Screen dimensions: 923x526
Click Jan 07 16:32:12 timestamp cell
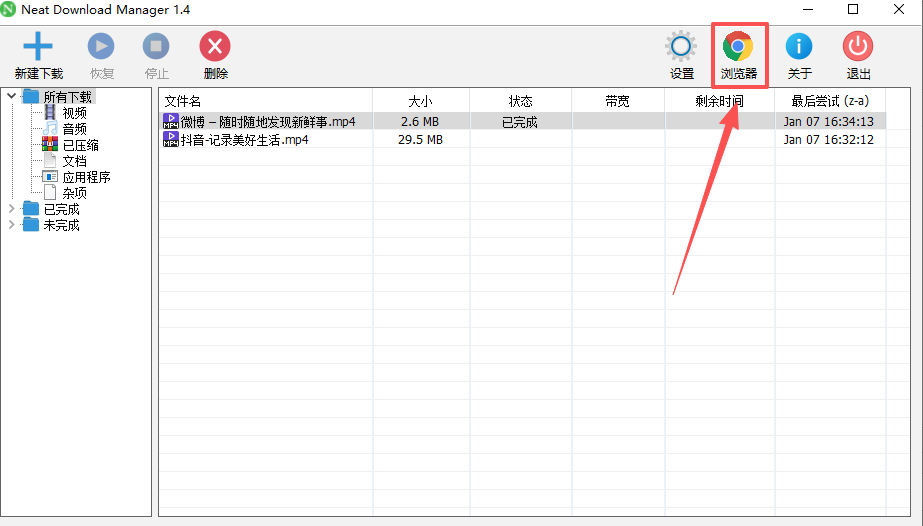point(828,140)
